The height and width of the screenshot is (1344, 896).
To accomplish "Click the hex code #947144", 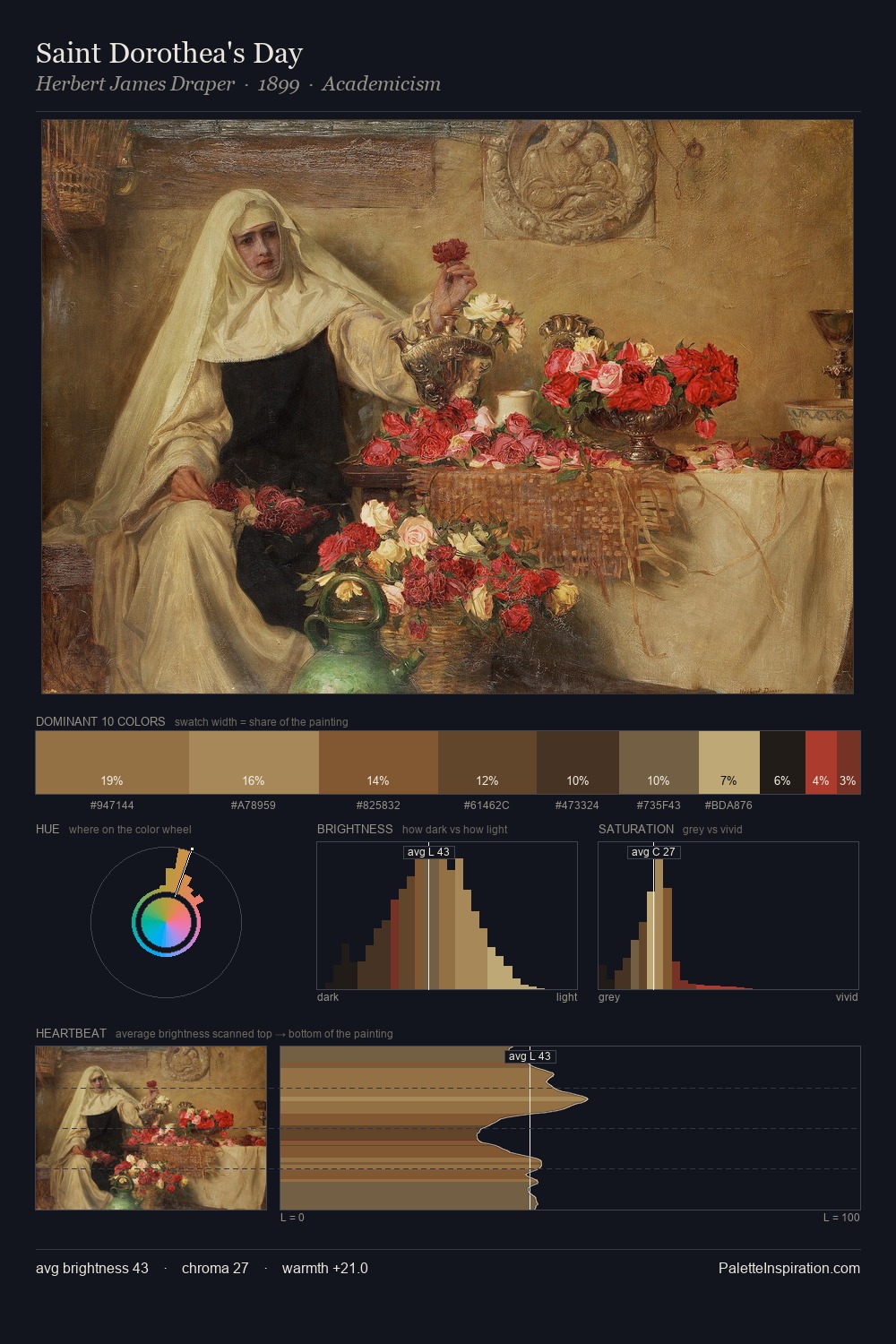I will [112, 806].
